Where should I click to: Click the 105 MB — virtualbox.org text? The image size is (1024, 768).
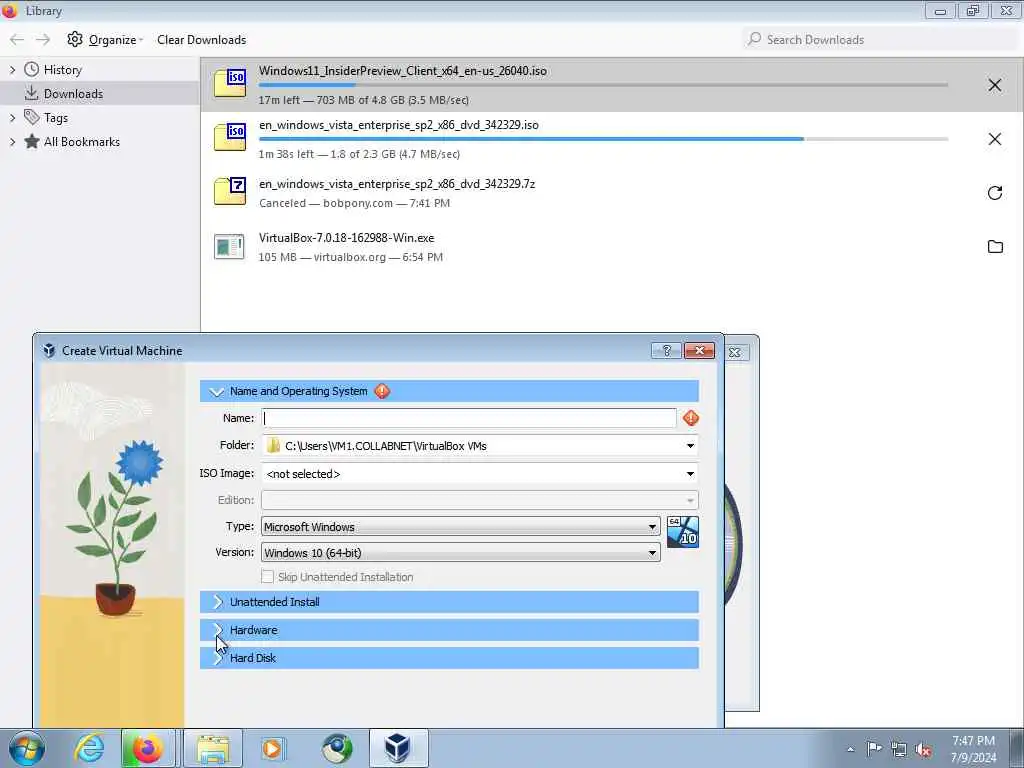pyautogui.click(x=351, y=257)
